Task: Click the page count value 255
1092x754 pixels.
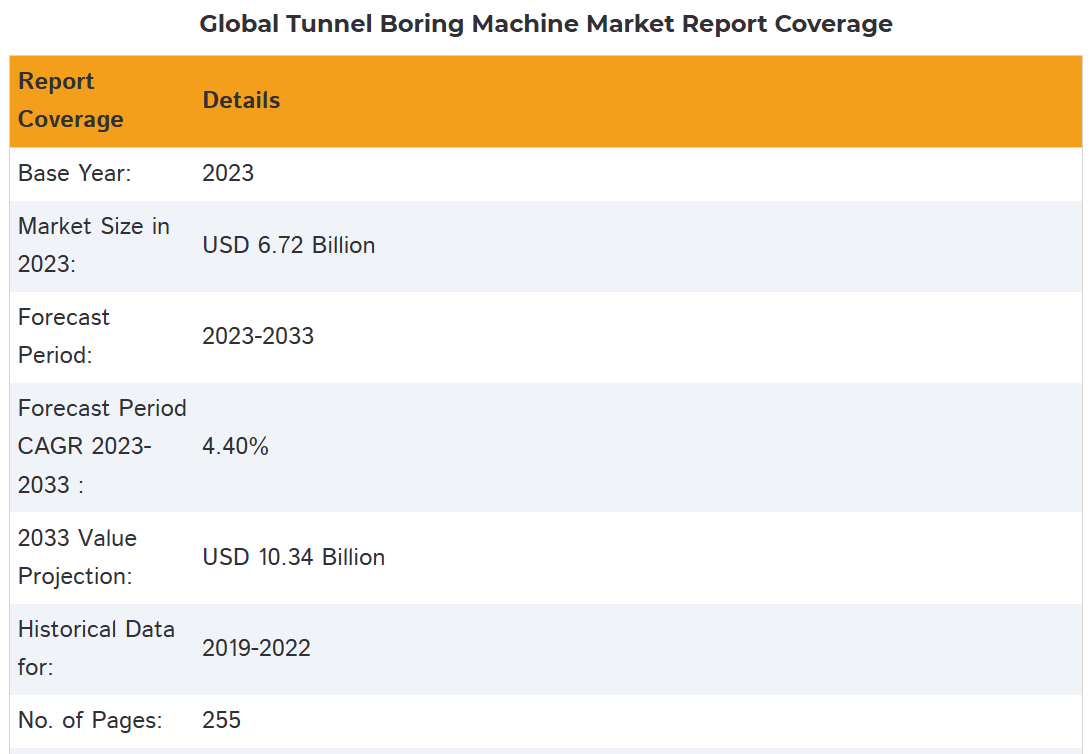Action: [x=221, y=720]
